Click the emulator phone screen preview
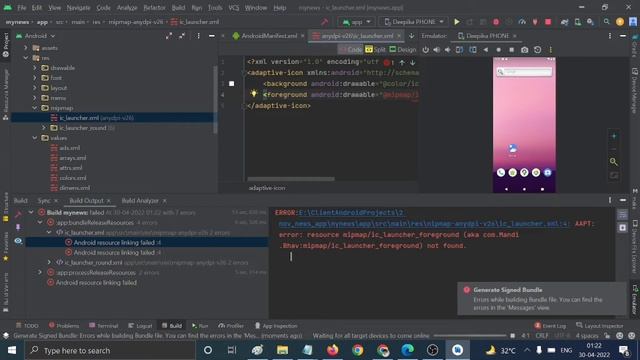Viewport: 640px width, 360px height. coord(524,124)
